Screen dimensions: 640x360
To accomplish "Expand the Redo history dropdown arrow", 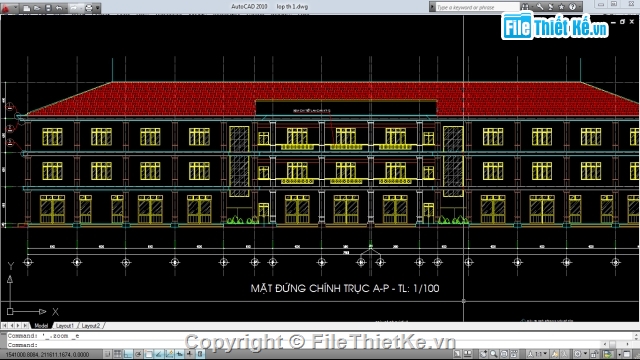I will [x=81, y=8].
